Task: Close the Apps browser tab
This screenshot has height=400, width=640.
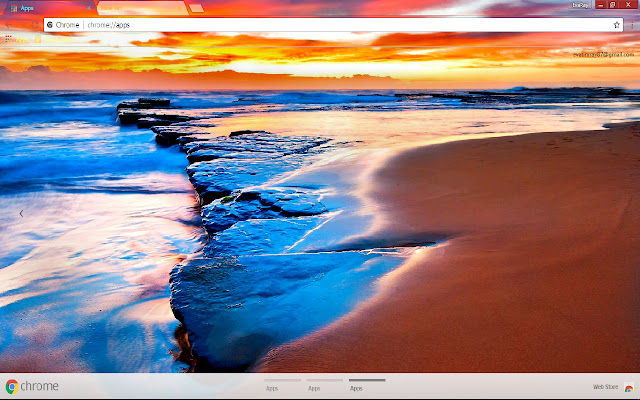Action: coord(89,8)
